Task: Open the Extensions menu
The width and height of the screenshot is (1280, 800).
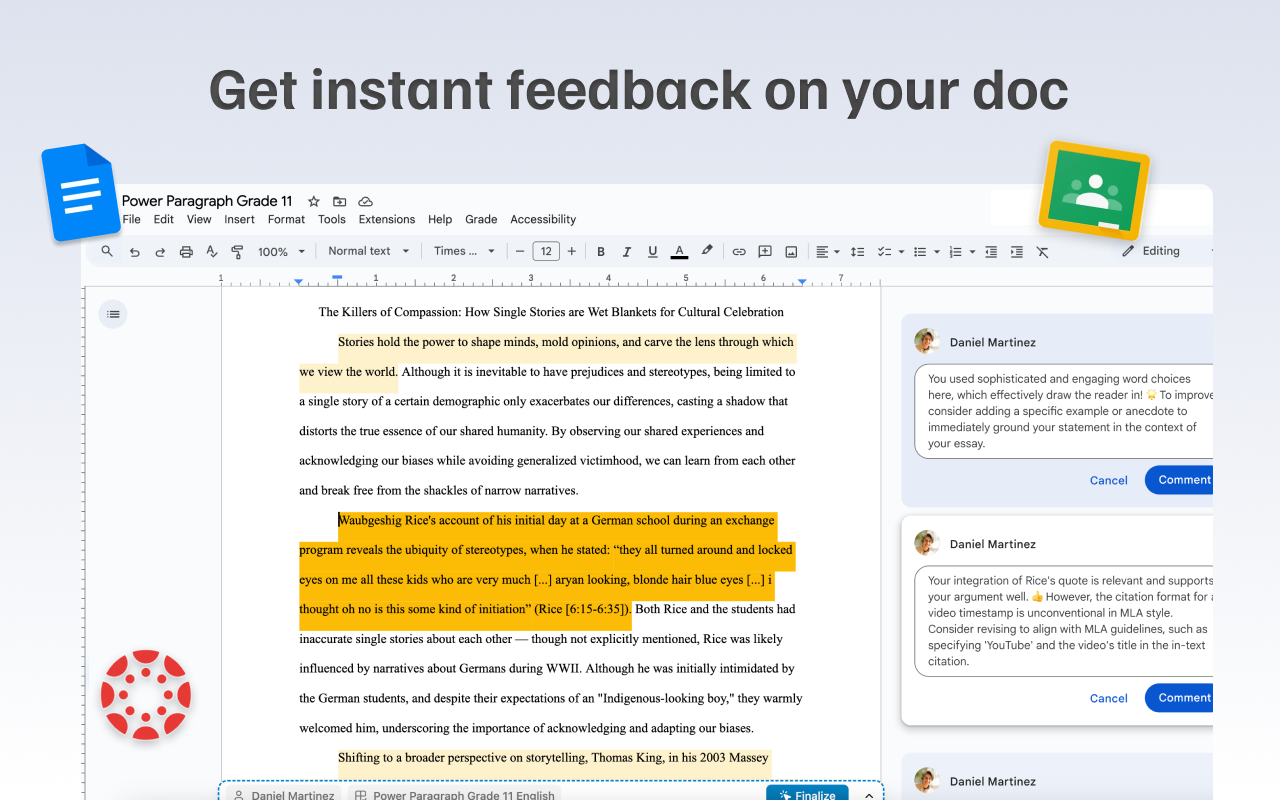Action: 386,219
